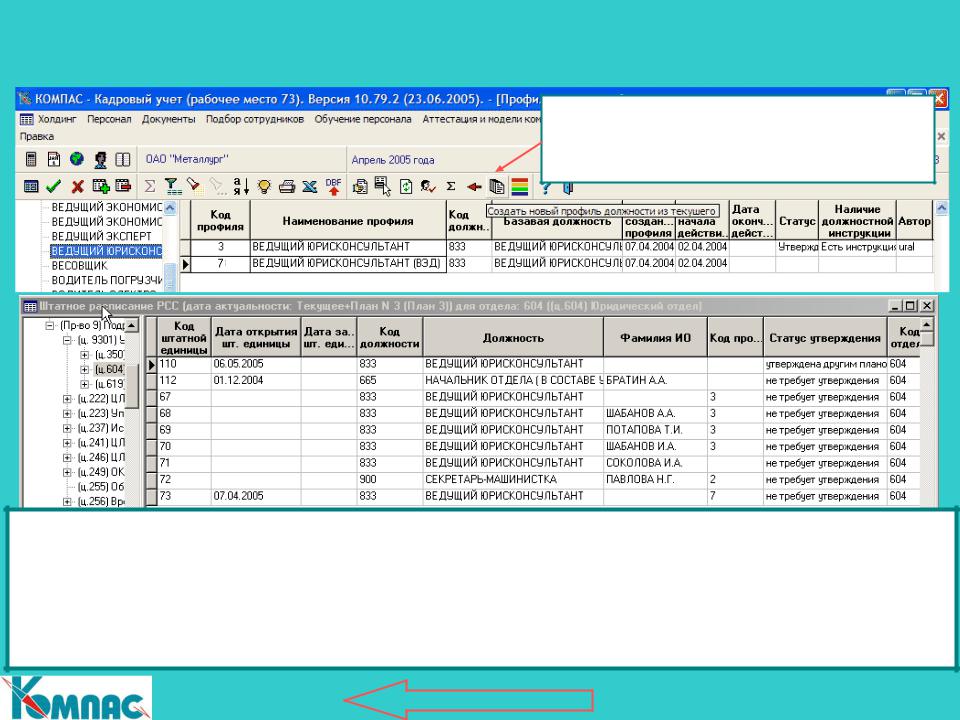The height and width of the screenshot is (720, 960).
Task: Open the Обучение персонала menu
Action: tap(363, 119)
